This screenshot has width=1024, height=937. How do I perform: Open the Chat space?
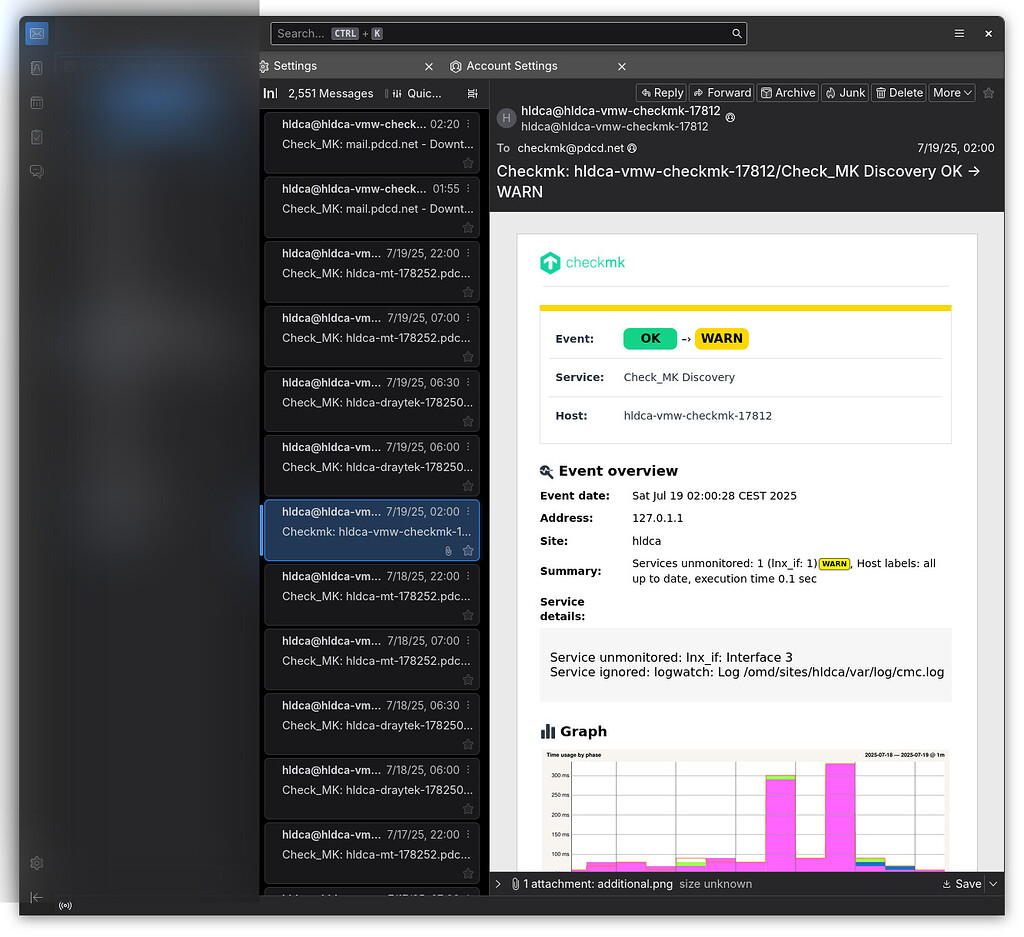[x=36, y=171]
